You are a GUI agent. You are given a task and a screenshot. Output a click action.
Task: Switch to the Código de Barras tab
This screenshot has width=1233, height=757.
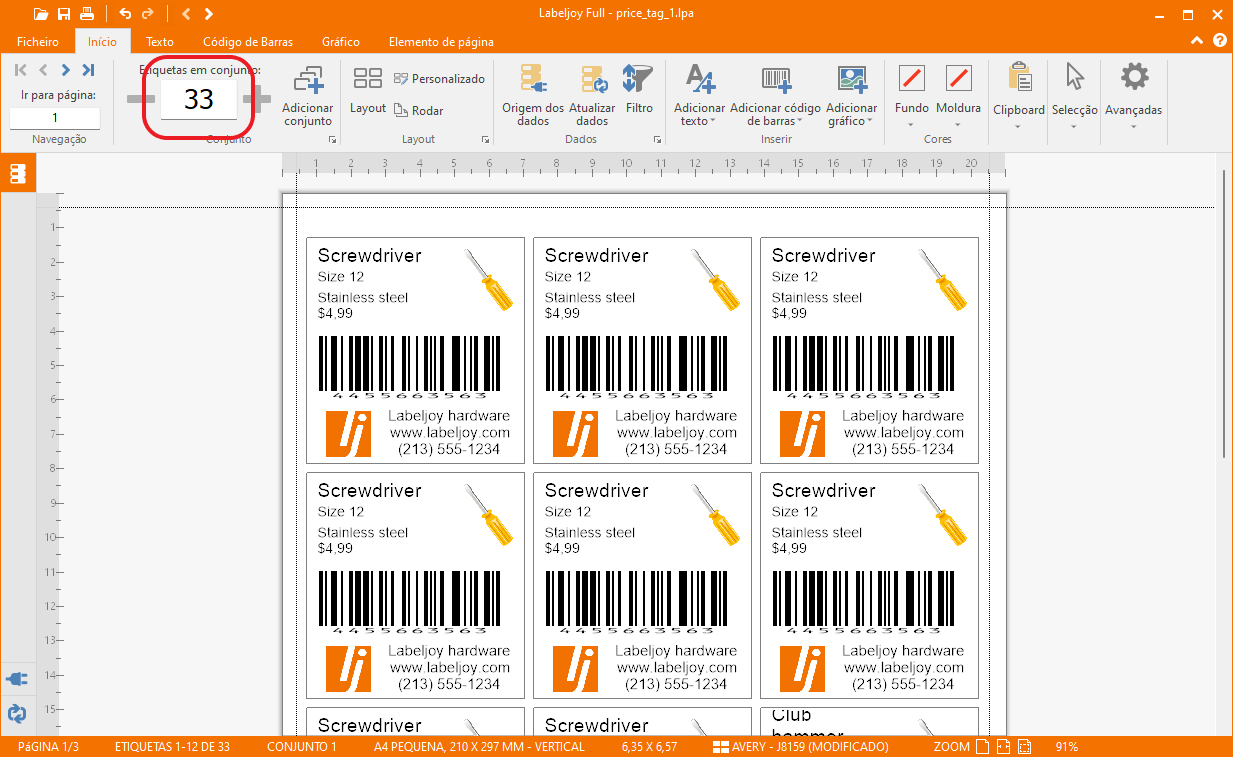[x=248, y=42]
